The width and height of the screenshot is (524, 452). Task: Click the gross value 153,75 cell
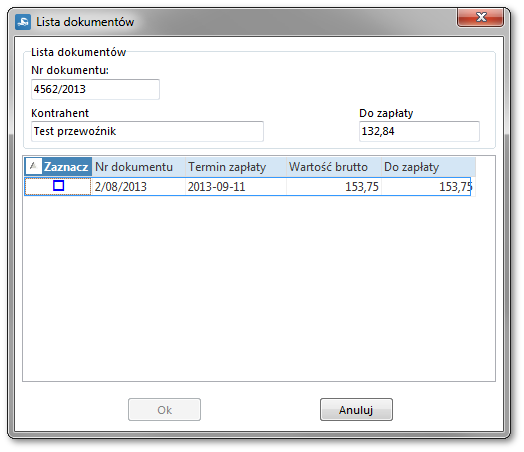[x=334, y=186]
